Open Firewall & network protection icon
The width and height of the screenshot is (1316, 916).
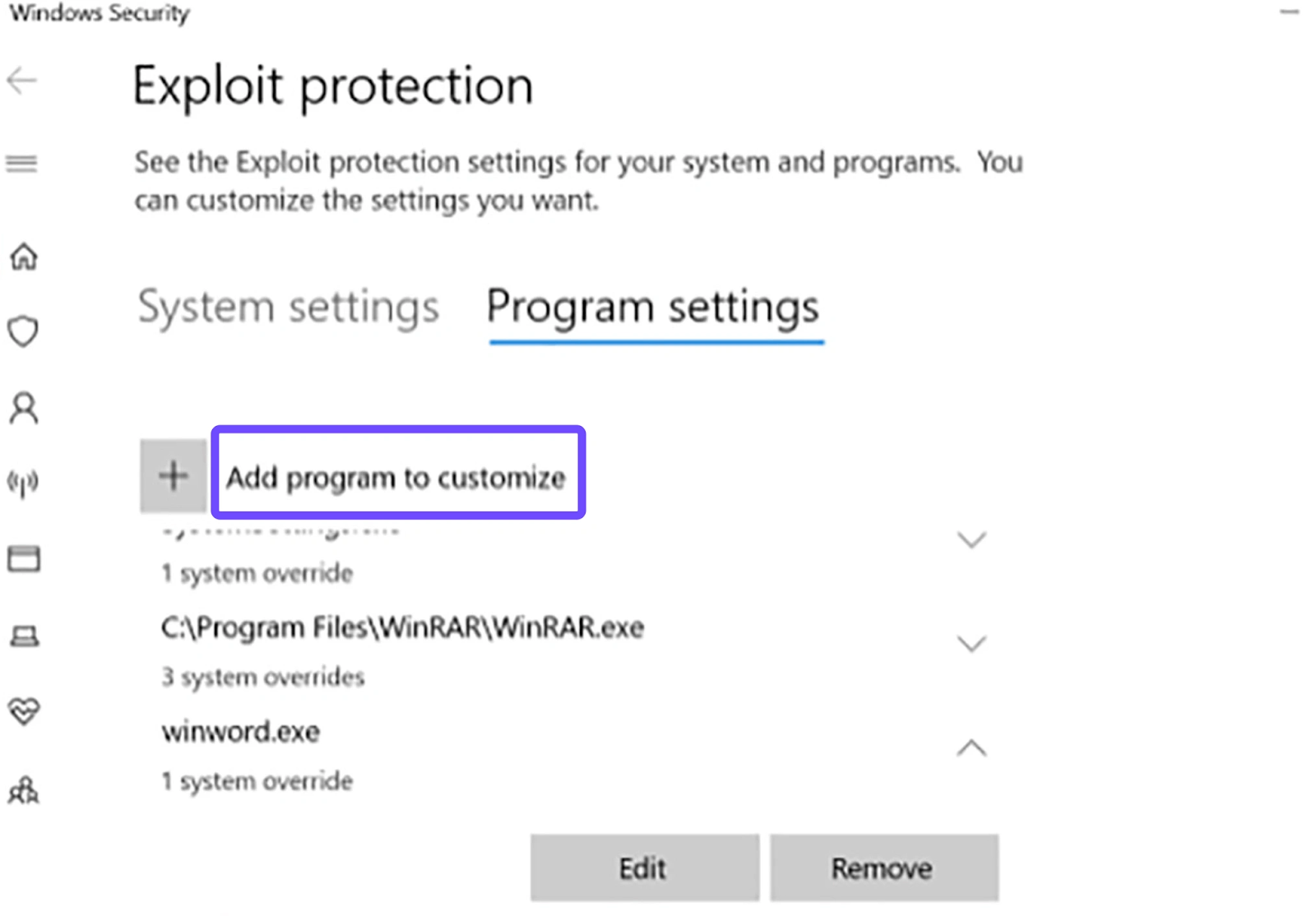point(23,483)
